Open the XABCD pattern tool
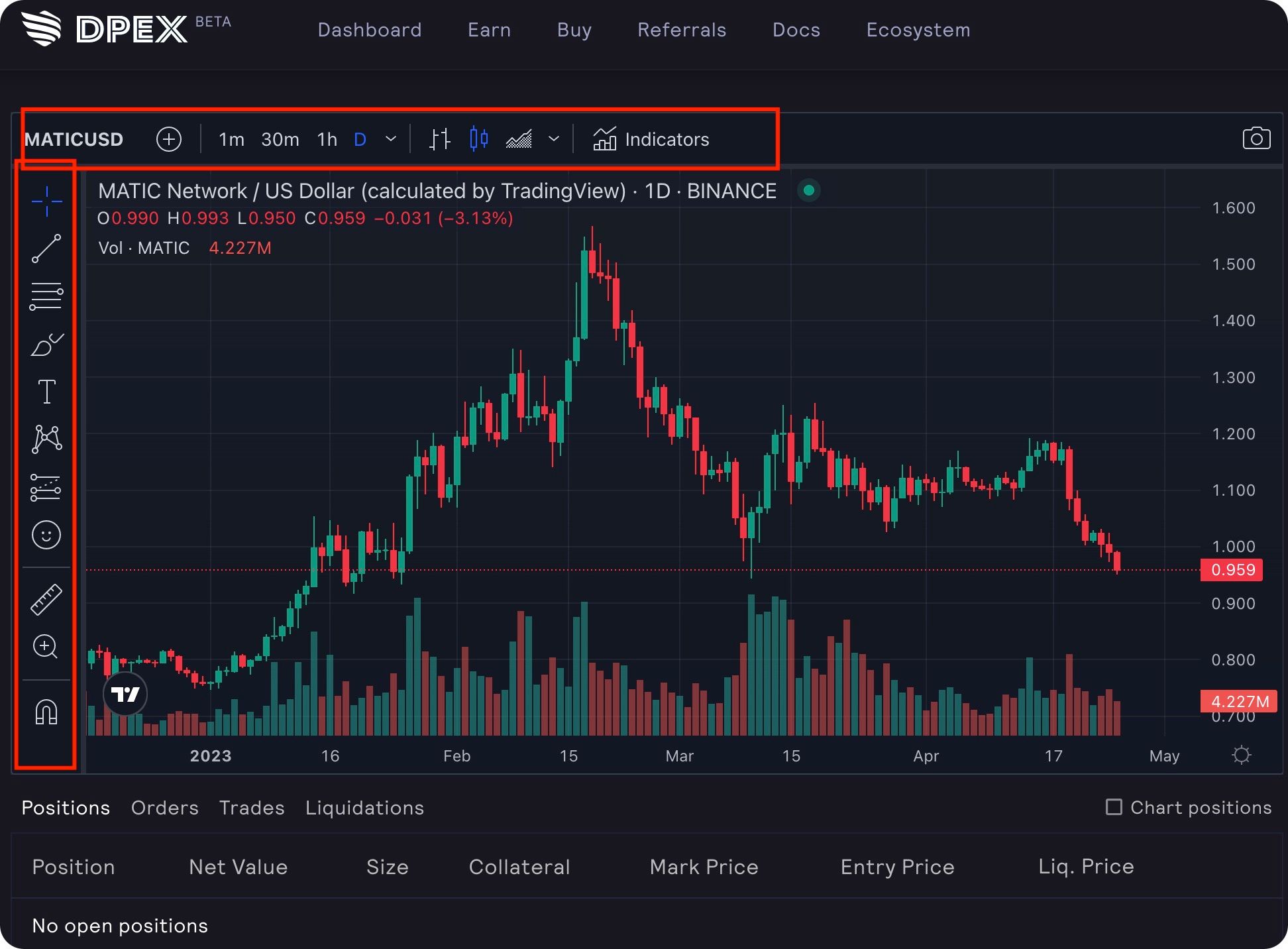1288x949 pixels. pyautogui.click(x=46, y=439)
